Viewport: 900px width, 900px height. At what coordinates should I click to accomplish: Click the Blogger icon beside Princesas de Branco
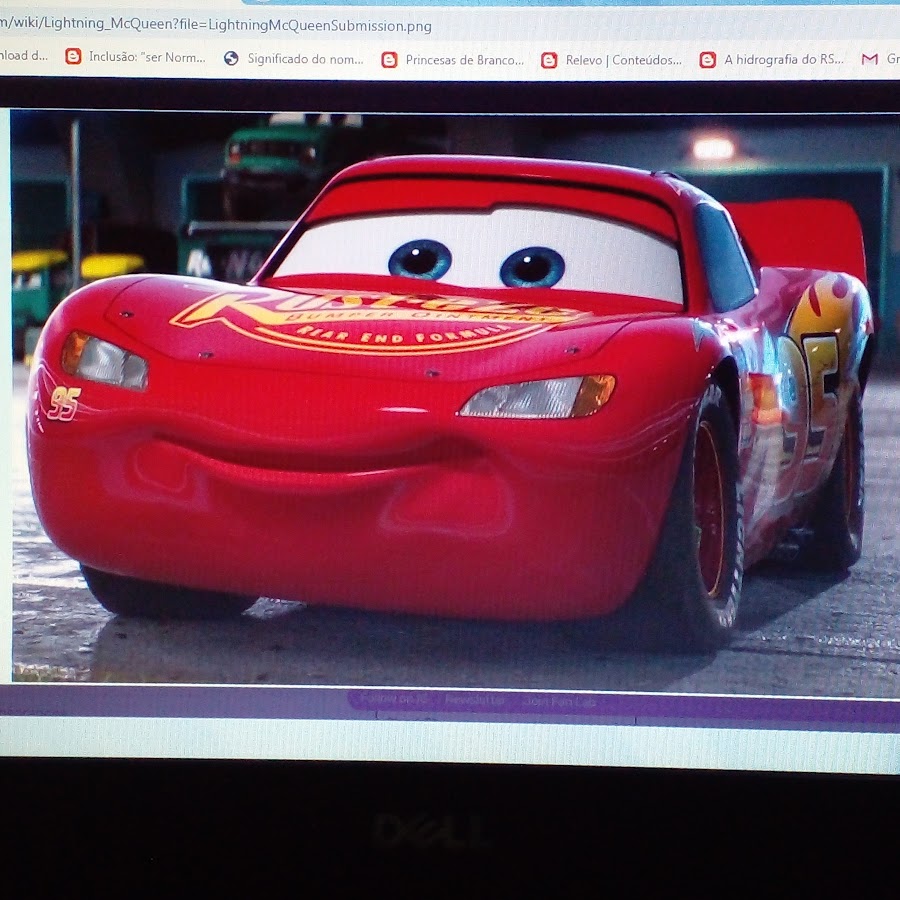(x=389, y=60)
